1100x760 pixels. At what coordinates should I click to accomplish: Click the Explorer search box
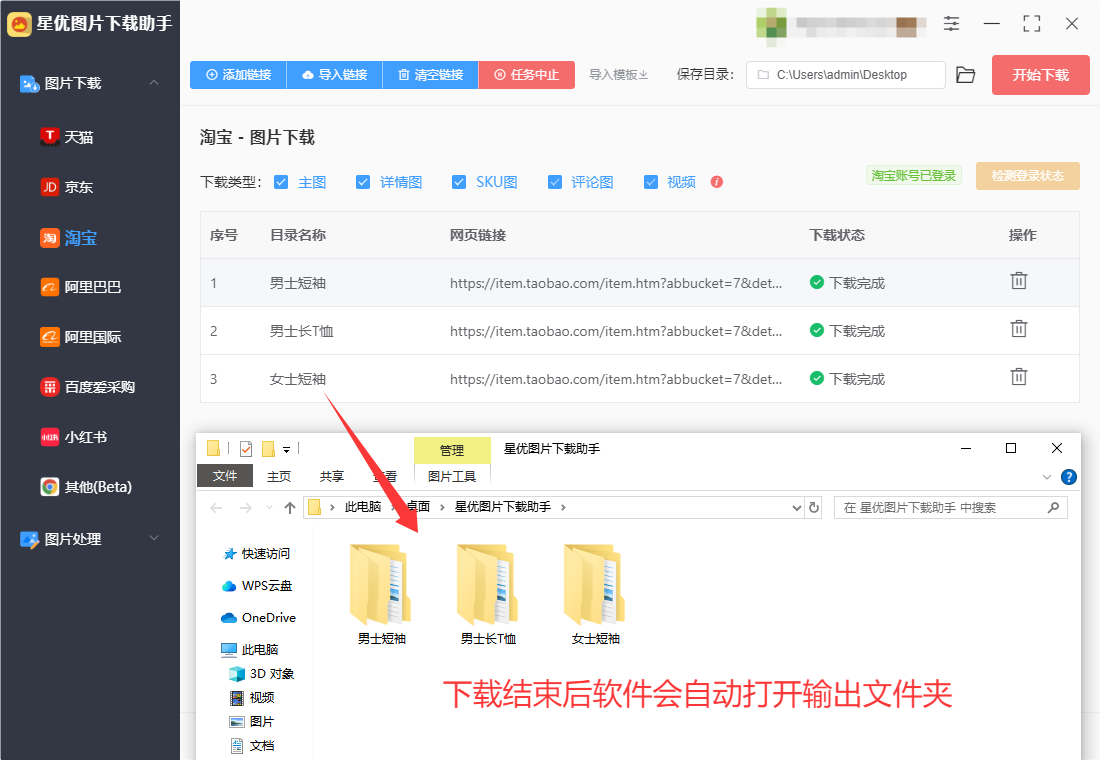click(x=951, y=507)
